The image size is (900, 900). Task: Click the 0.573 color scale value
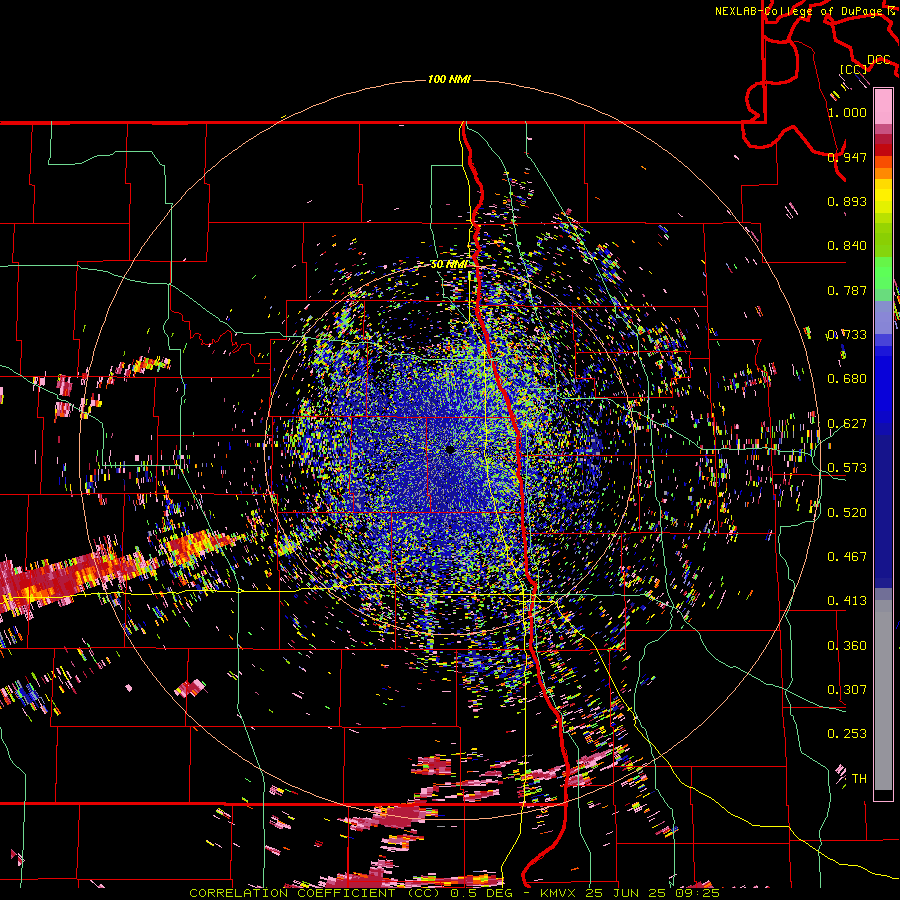coord(847,468)
